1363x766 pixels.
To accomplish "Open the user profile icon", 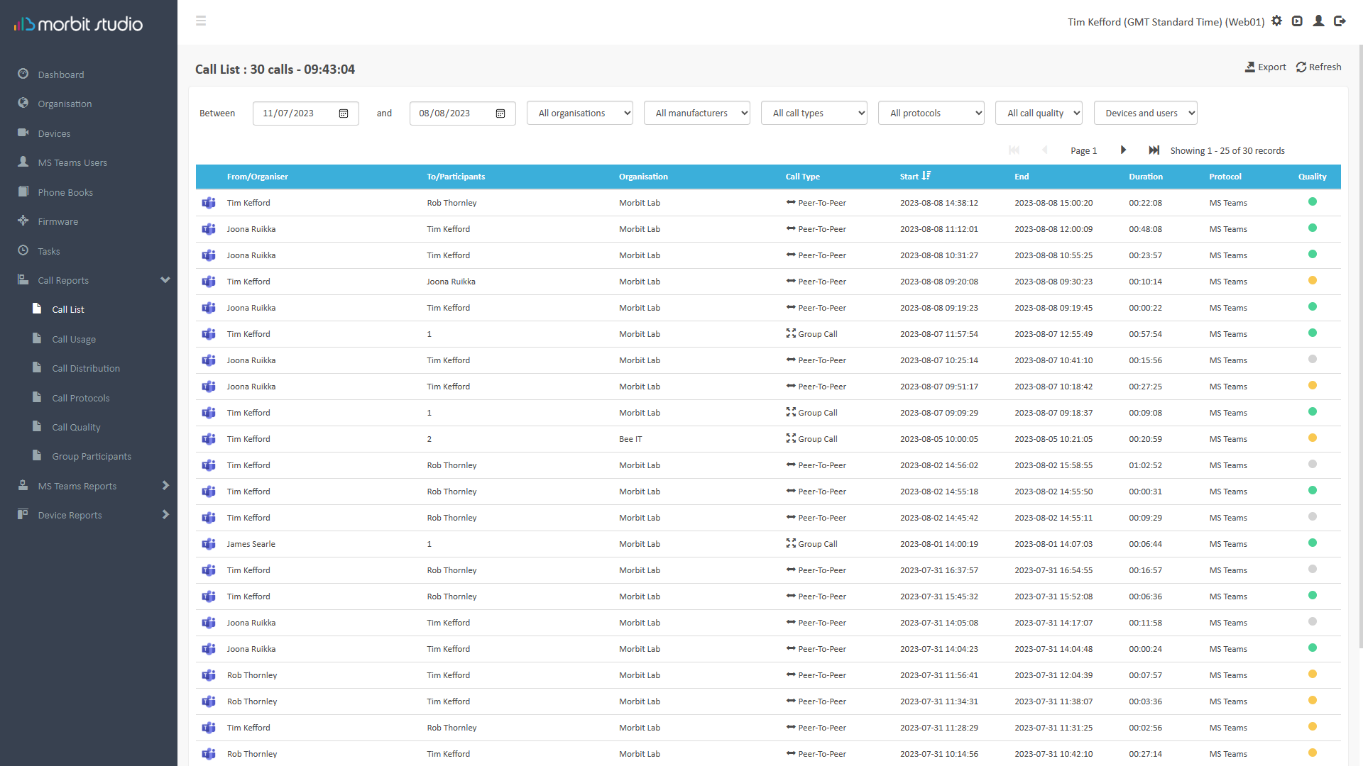I will (x=1318, y=21).
